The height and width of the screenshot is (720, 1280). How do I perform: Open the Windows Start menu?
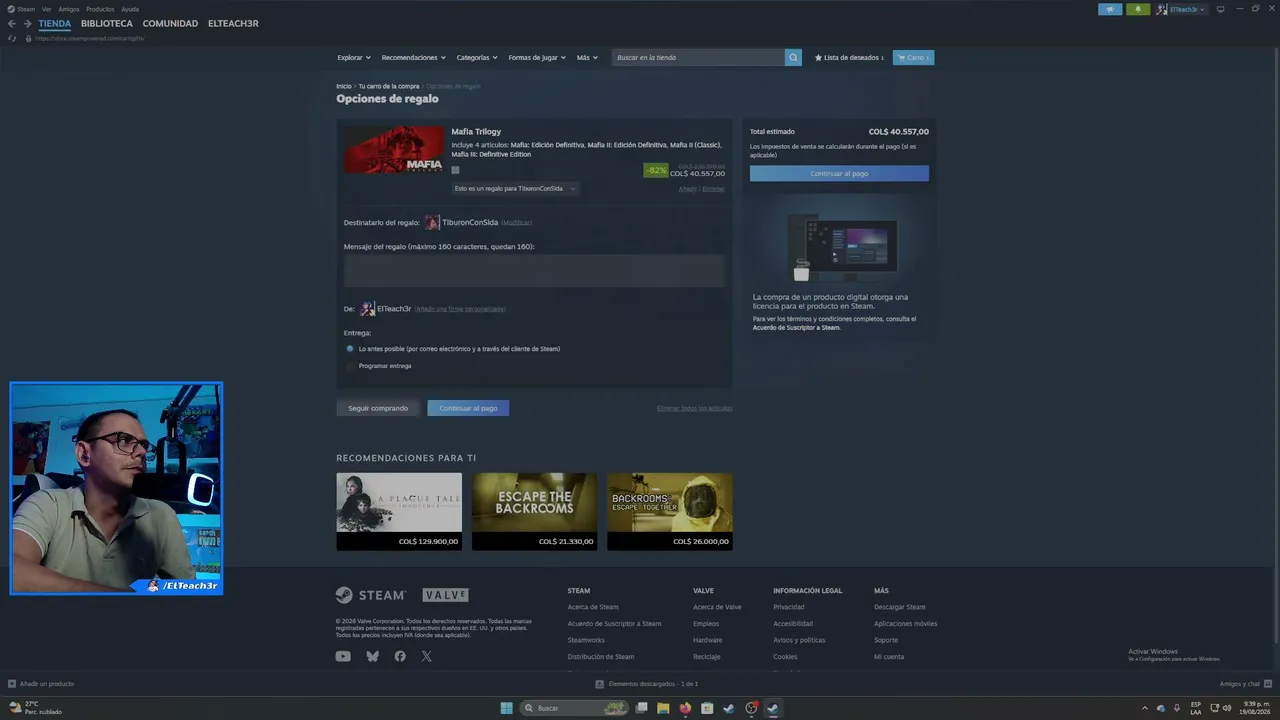pyautogui.click(x=507, y=708)
